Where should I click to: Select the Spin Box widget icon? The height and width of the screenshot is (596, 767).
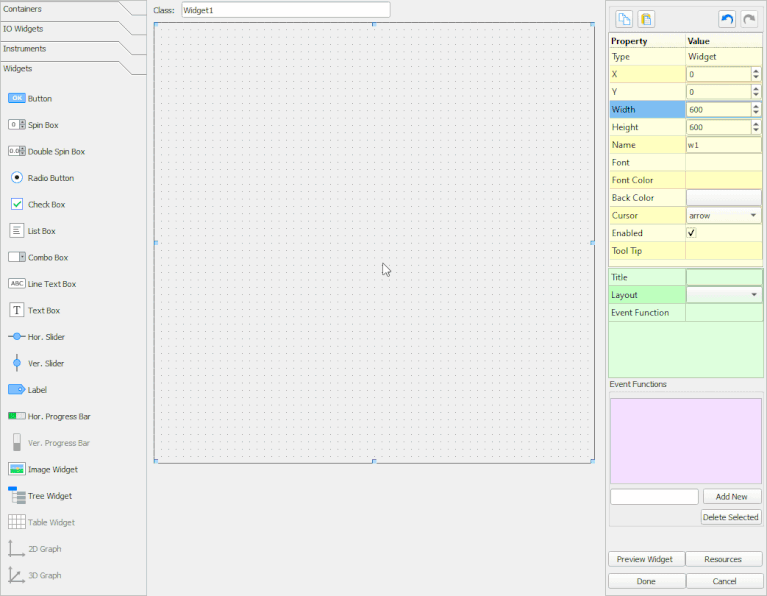click(17, 125)
